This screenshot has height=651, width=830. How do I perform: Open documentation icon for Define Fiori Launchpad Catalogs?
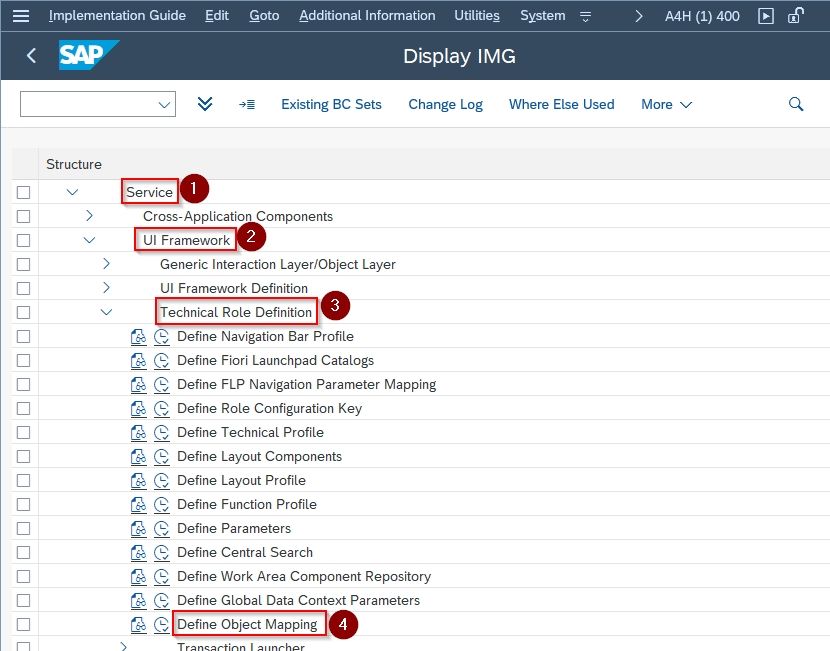(x=138, y=360)
